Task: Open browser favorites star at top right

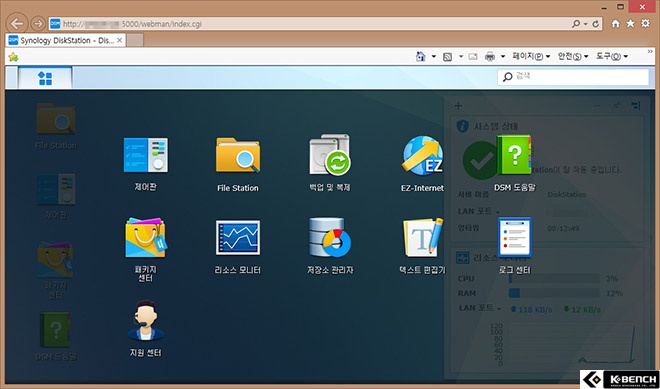Action: (x=630, y=24)
